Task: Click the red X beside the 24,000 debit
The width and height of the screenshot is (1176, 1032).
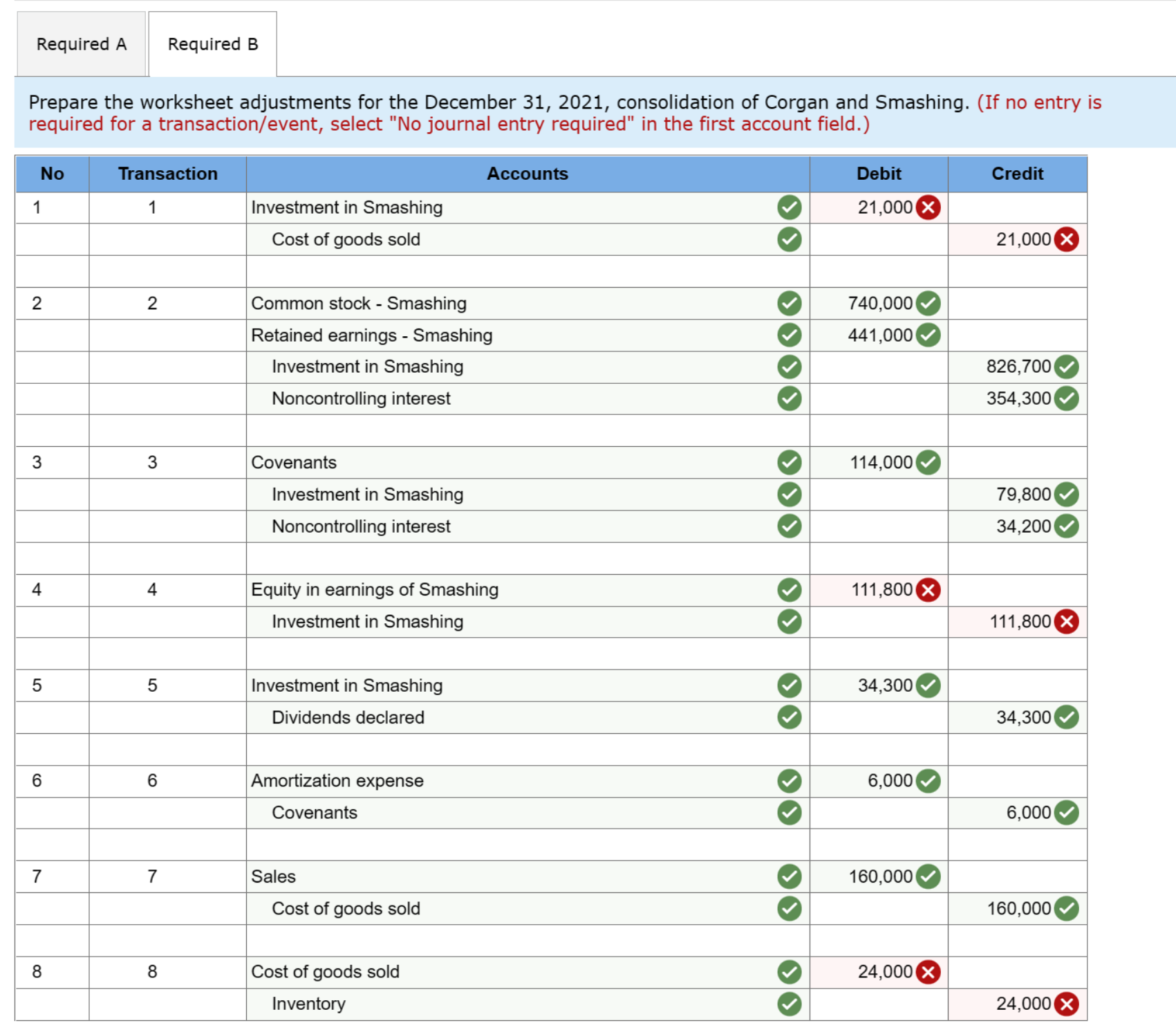Action: pyautogui.click(x=928, y=973)
